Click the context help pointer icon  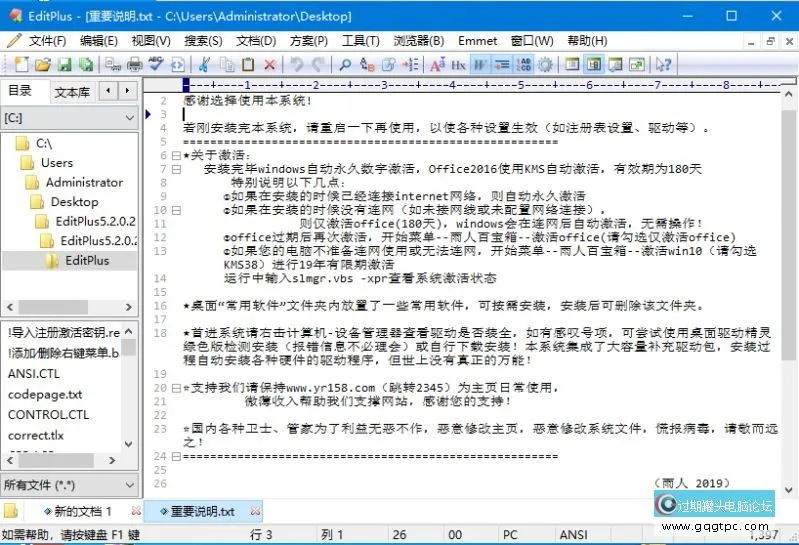coord(664,65)
